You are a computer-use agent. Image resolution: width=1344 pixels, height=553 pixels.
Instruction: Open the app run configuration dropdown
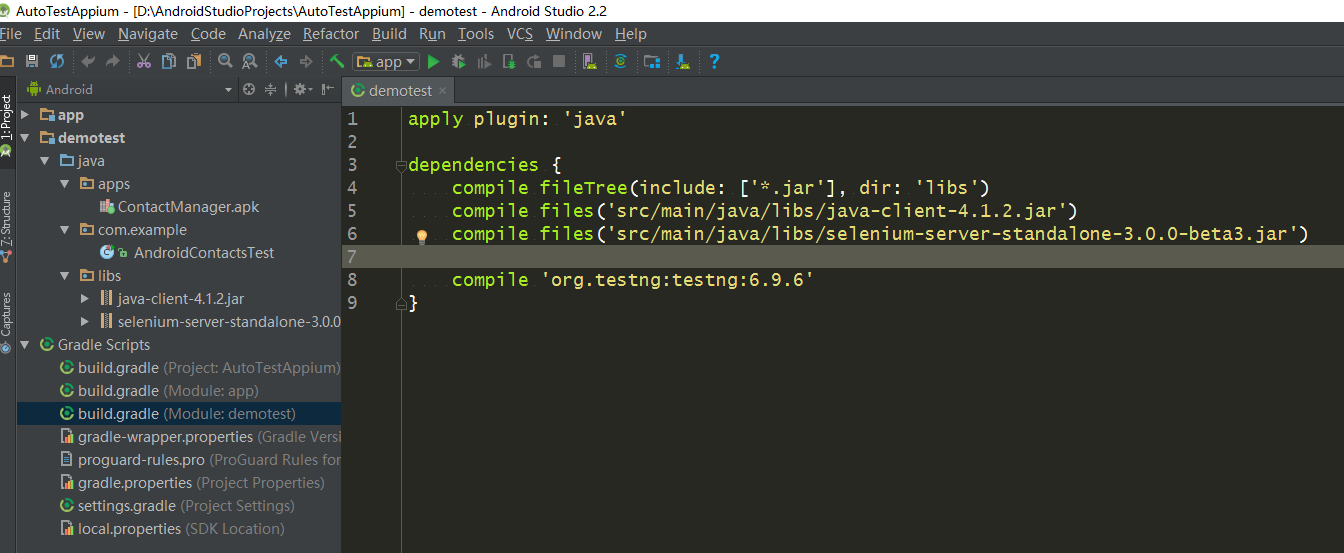click(x=385, y=61)
